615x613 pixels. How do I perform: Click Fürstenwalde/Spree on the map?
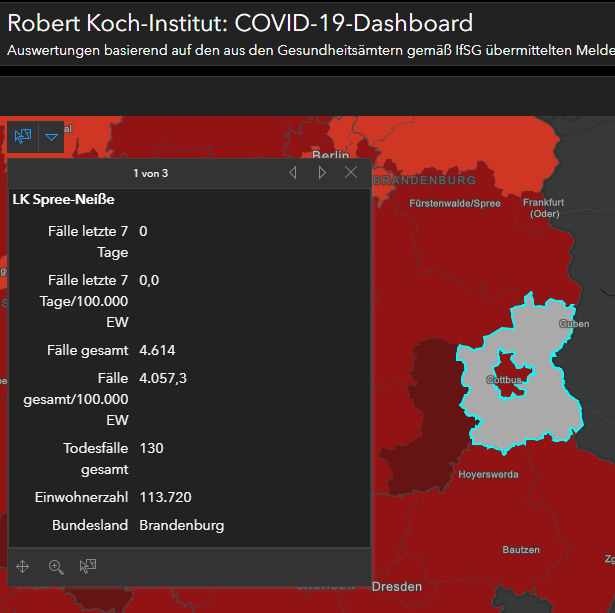[454, 204]
